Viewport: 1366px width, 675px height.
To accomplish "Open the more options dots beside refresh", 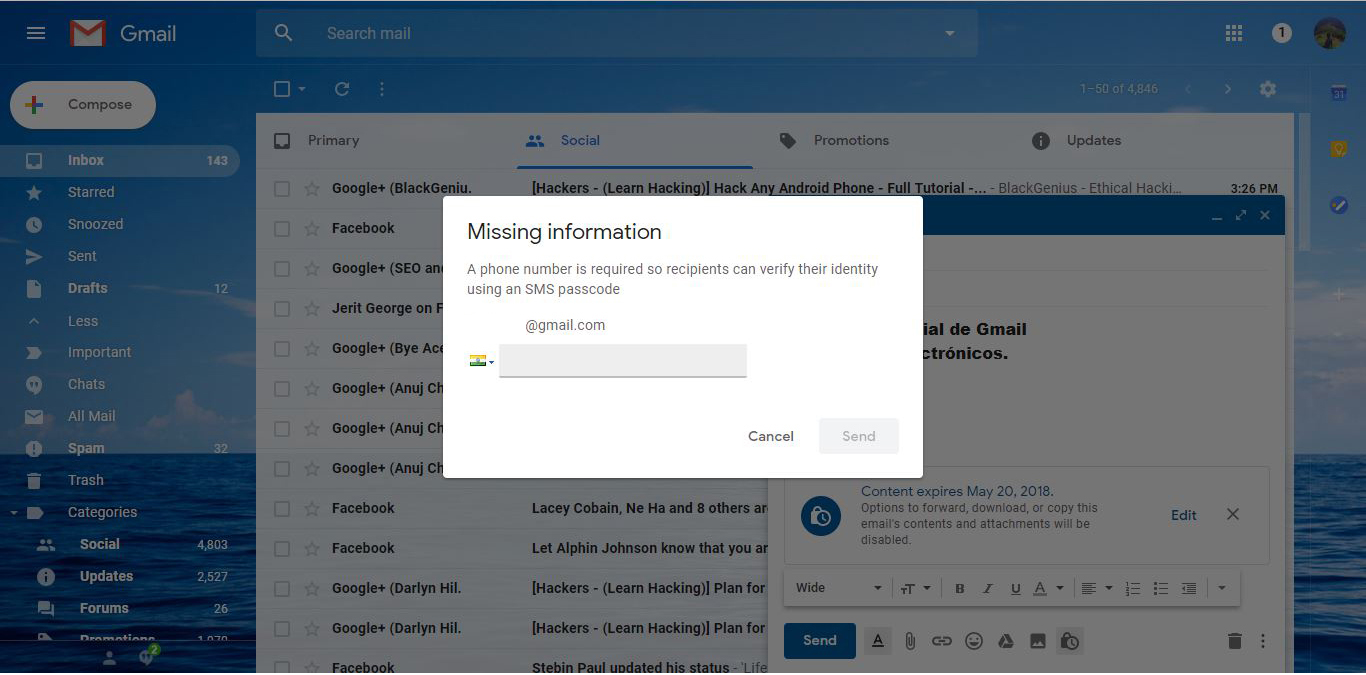I will (x=382, y=89).
